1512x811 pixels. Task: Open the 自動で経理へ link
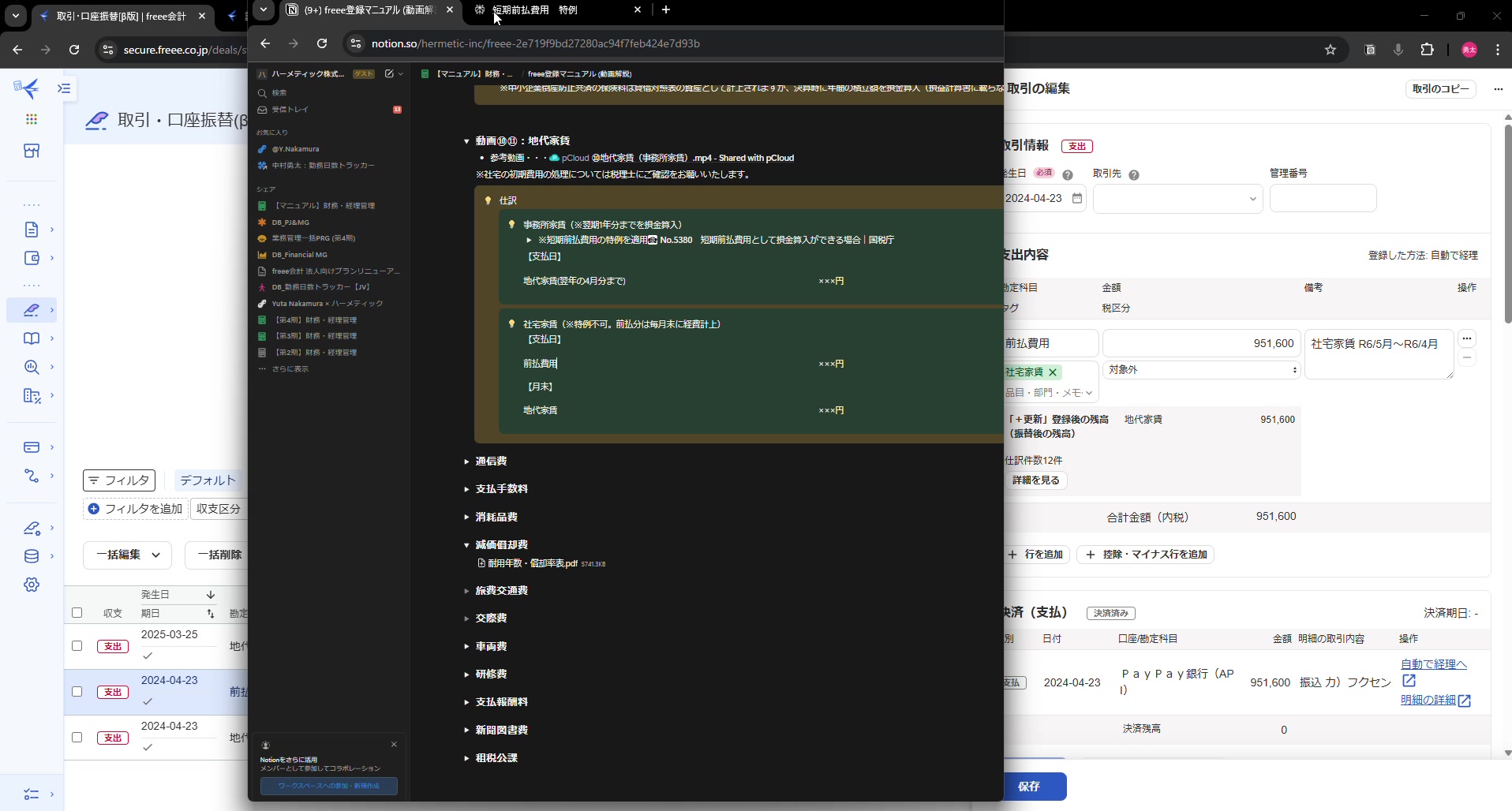[x=1433, y=664]
